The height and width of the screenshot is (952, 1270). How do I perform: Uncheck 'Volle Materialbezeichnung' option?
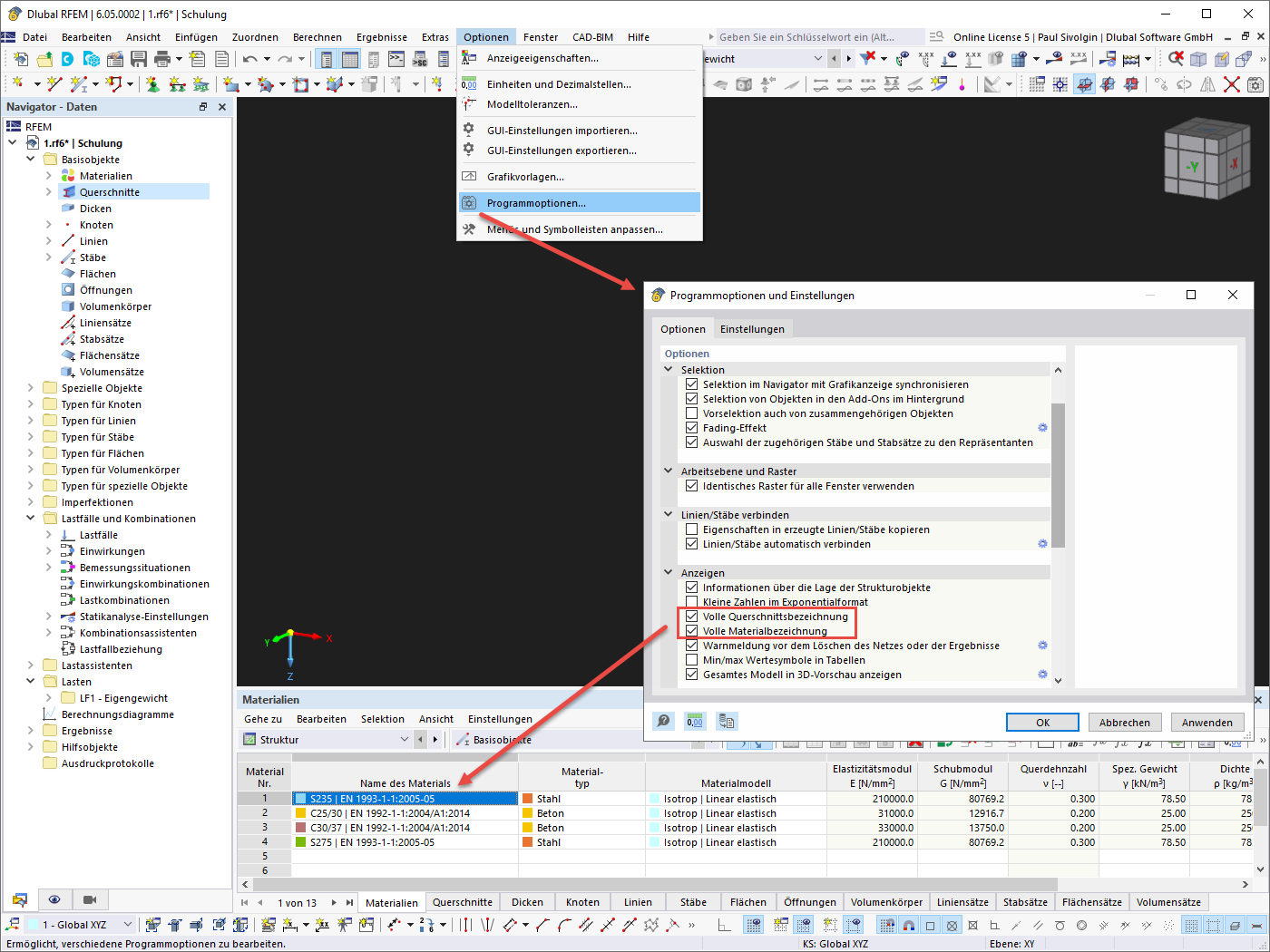tap(692, 631)
